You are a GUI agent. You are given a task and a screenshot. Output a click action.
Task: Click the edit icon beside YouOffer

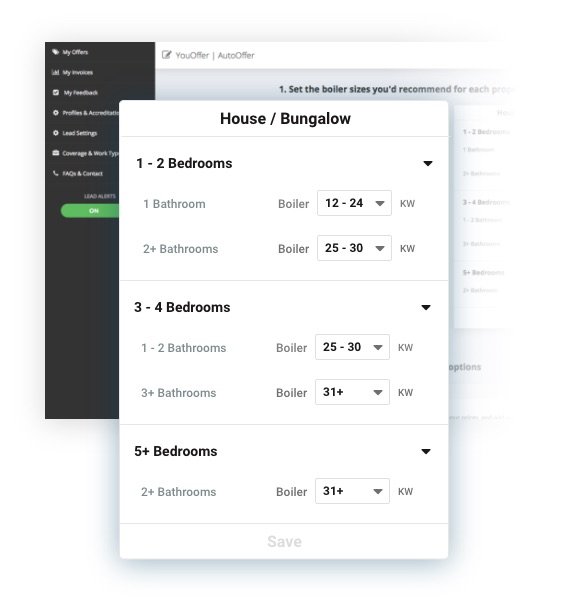click(166, 55)
